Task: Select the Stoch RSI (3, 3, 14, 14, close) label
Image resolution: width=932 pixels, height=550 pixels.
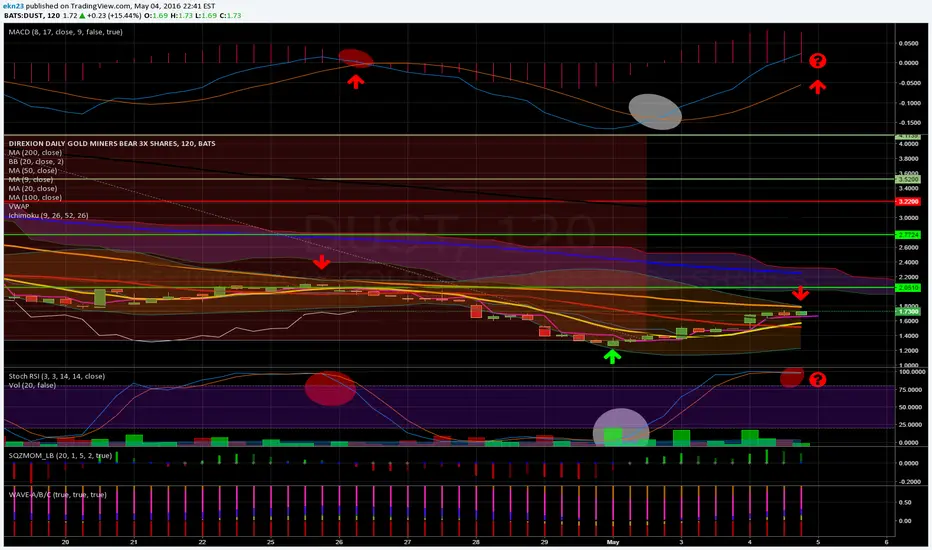Action: click(56, 376)
